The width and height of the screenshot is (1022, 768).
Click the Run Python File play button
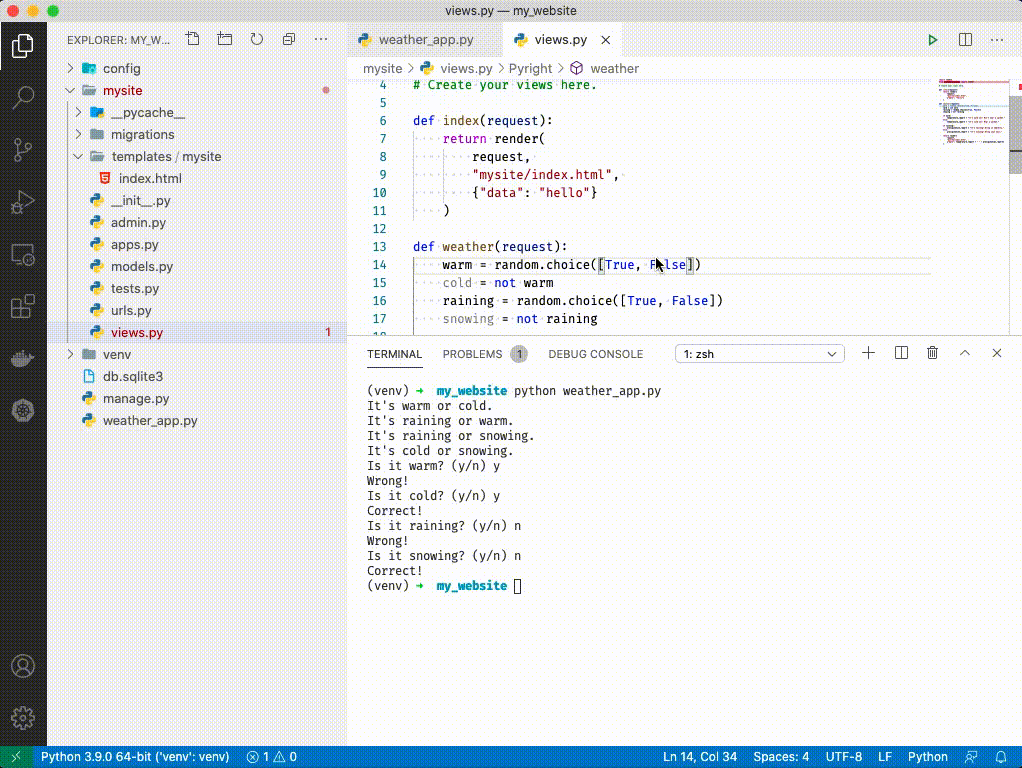point(932,40)
